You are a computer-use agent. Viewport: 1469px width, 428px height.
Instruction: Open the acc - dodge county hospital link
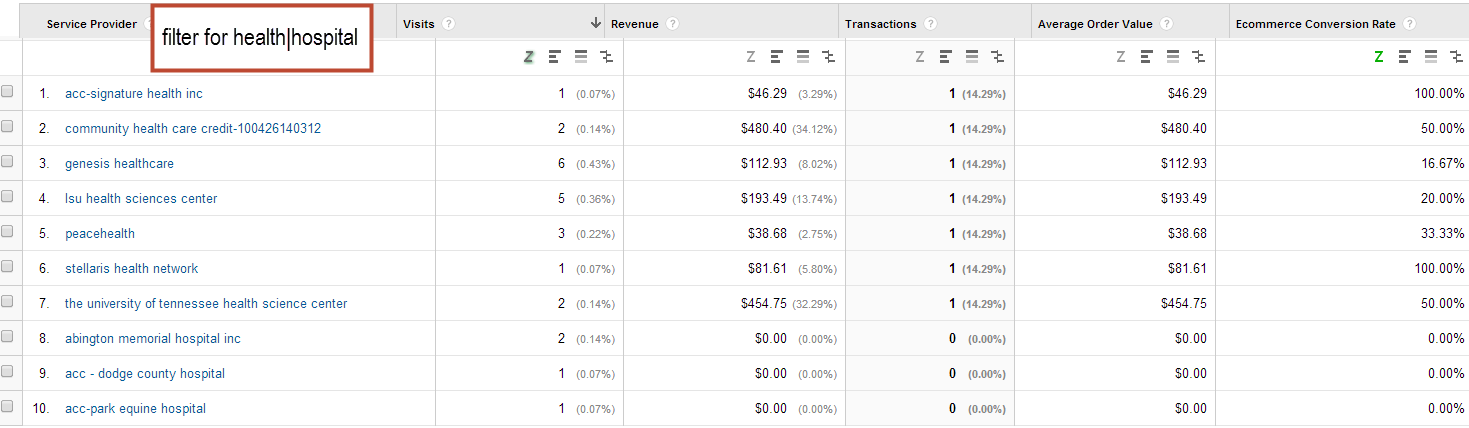[145, 373]
